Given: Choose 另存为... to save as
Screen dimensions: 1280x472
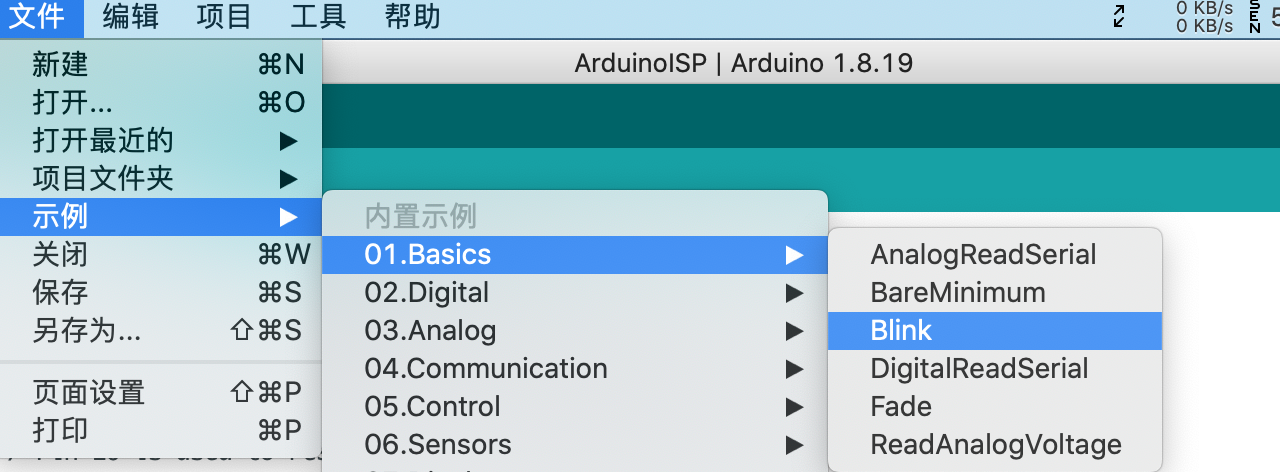Looking at the screenshot, I should (161, 330).
